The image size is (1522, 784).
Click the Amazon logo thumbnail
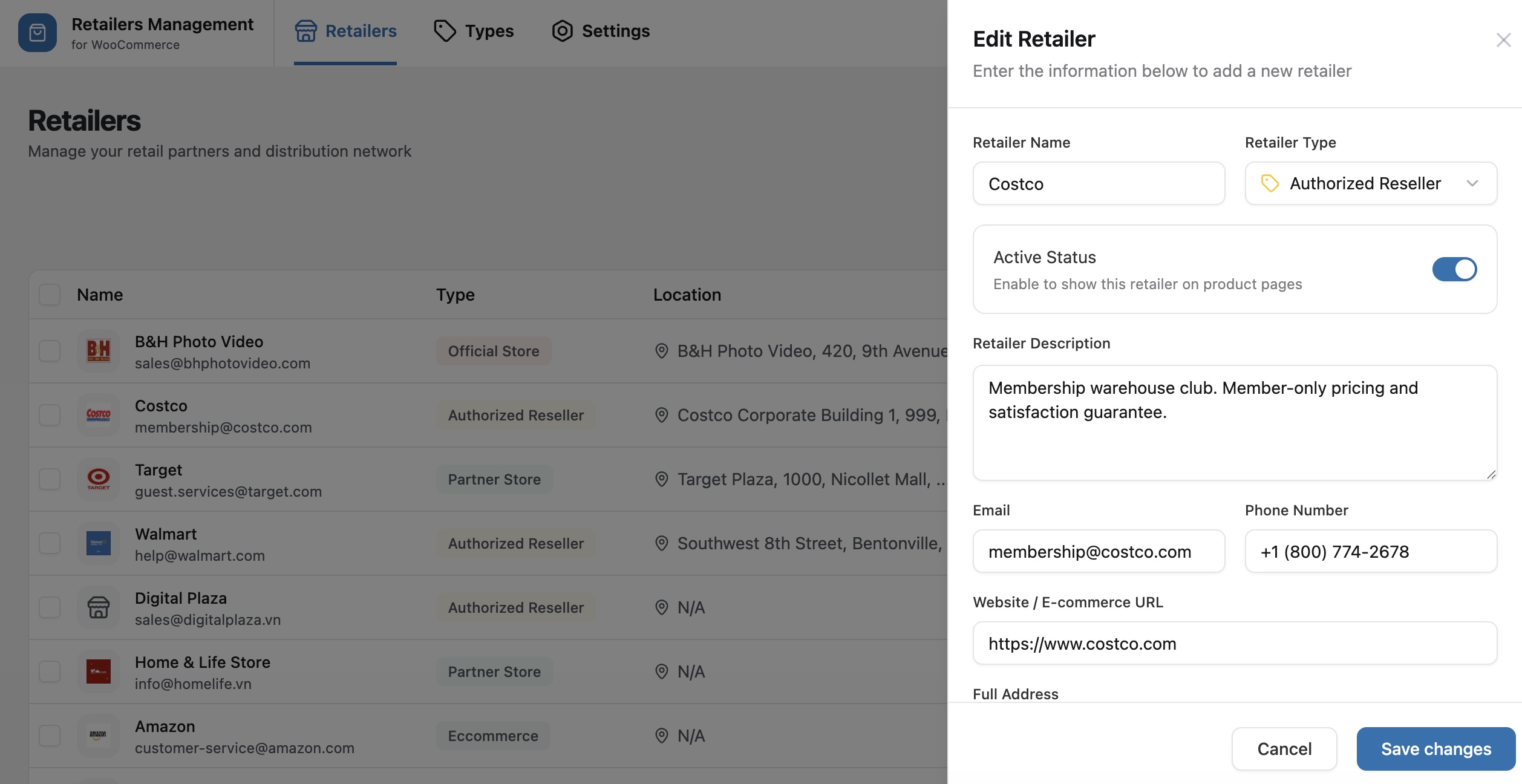[98, 736]
